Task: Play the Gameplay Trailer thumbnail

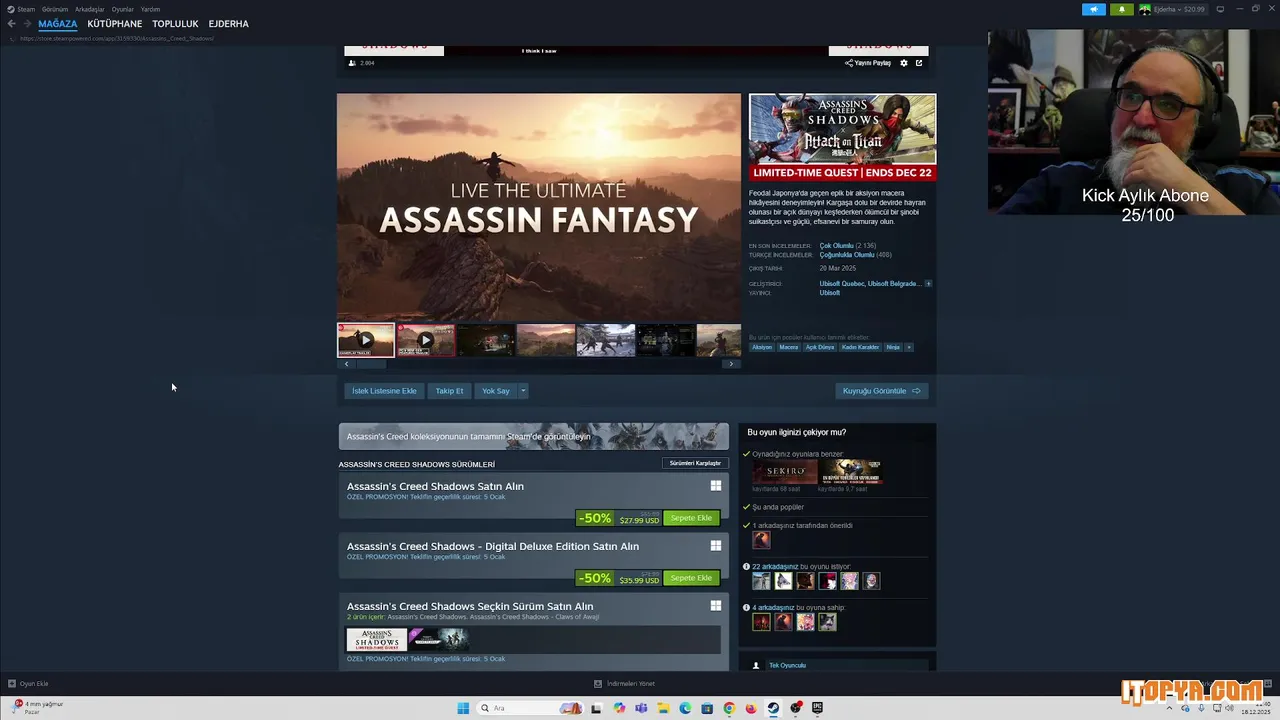Action: tap(366, 340)
